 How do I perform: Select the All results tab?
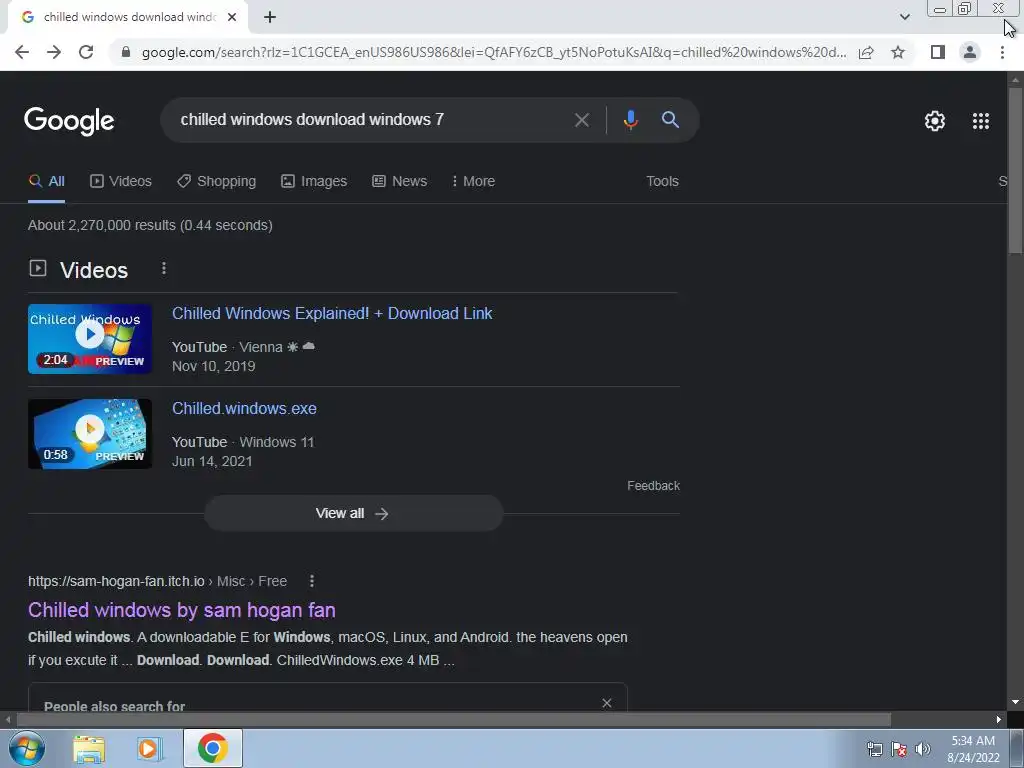[x=46, y=182]
